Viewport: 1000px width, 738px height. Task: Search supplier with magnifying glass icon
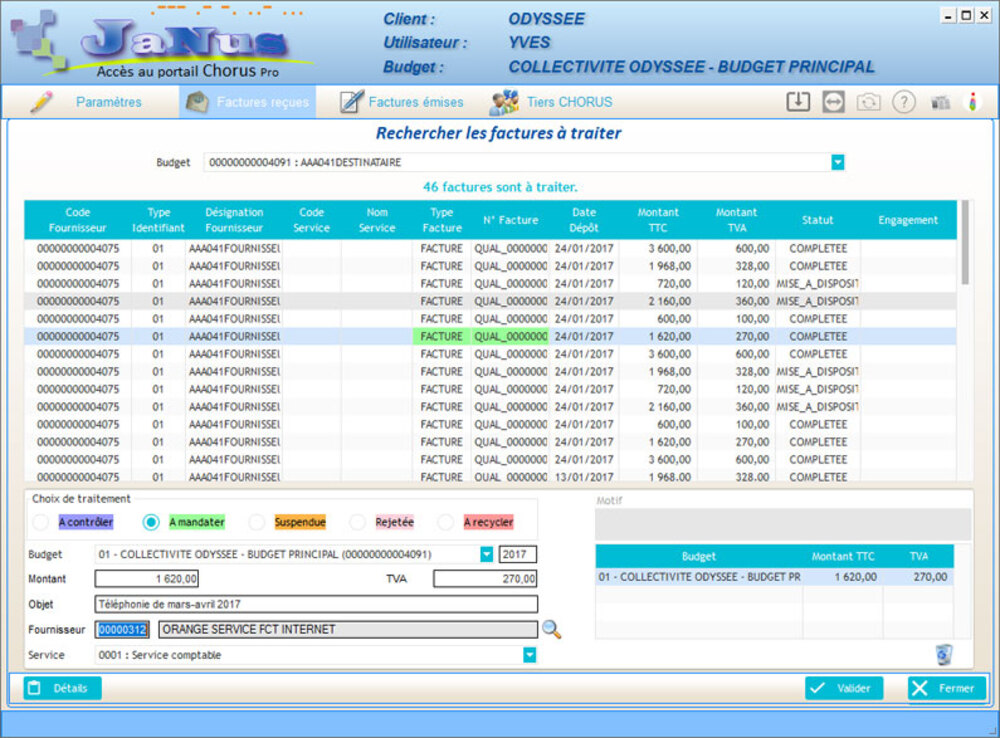551,629
